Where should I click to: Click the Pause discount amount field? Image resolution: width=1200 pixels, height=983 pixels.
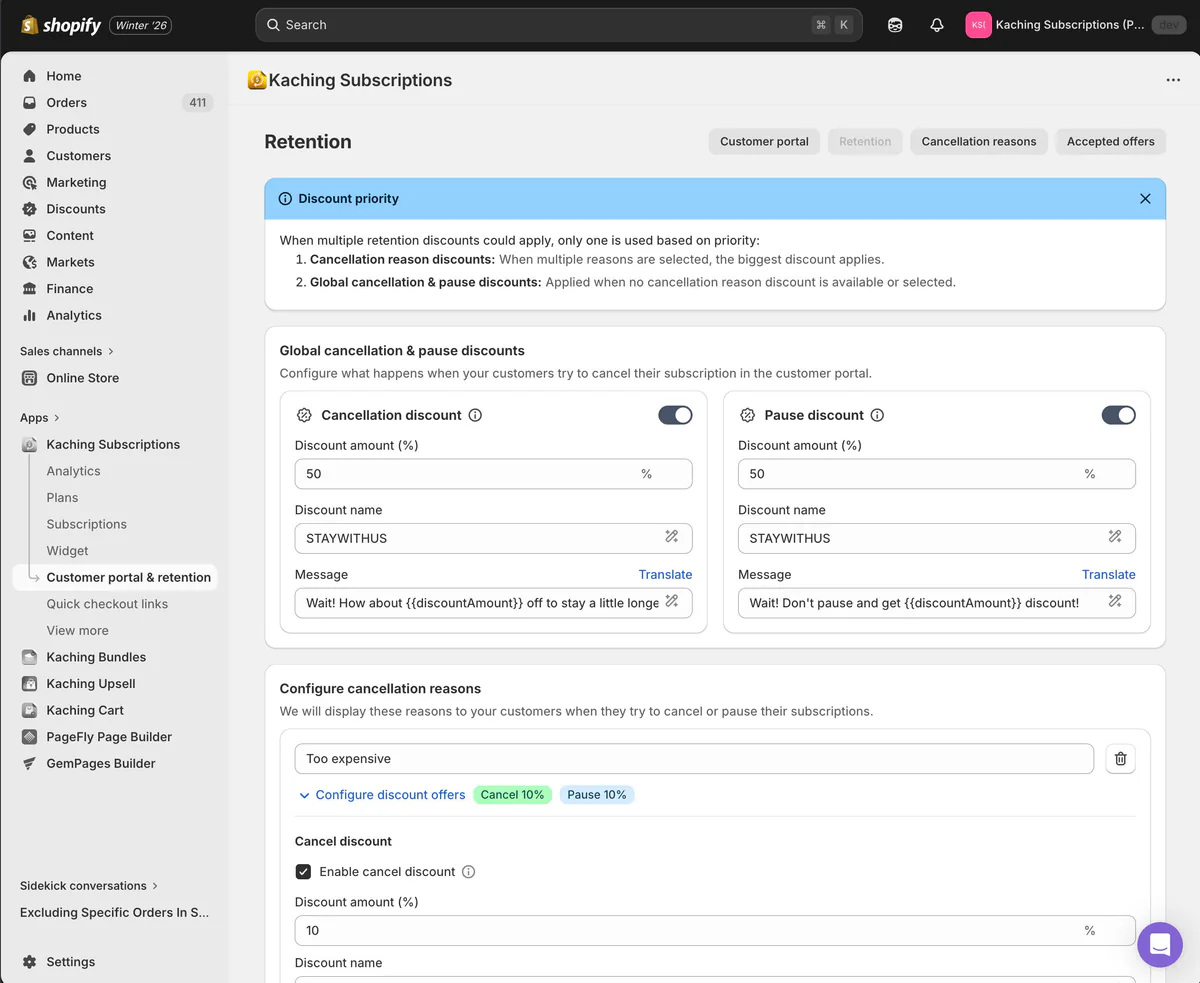click(x=936, y=474)
